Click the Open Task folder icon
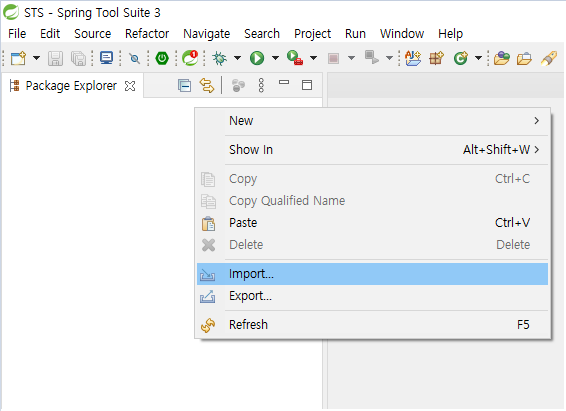Image resolution: width=566 pixels, height=411 pixels. [x=524, y=58]
